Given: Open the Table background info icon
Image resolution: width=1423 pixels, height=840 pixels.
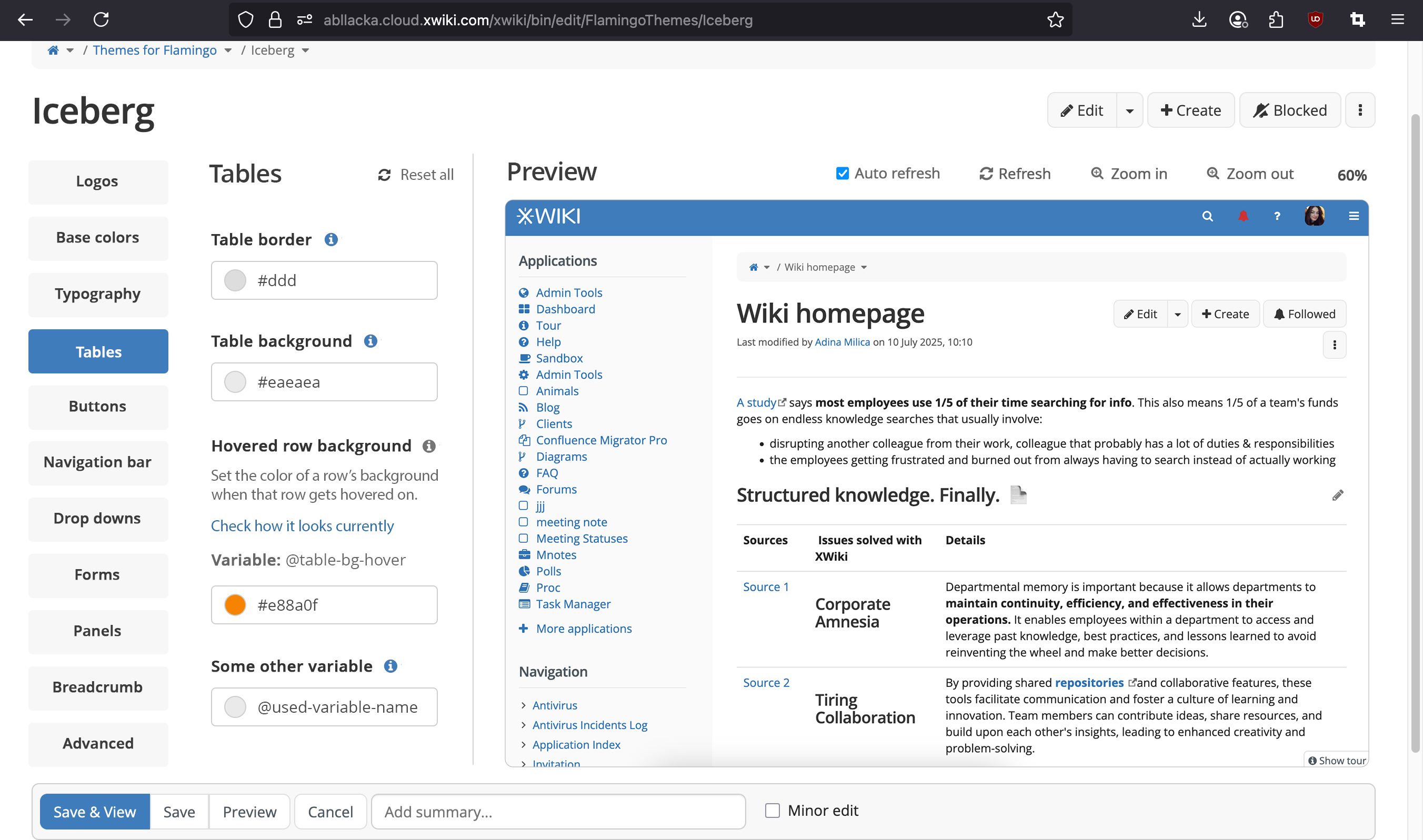Looking at the screenshot, I should click(371, 341).
